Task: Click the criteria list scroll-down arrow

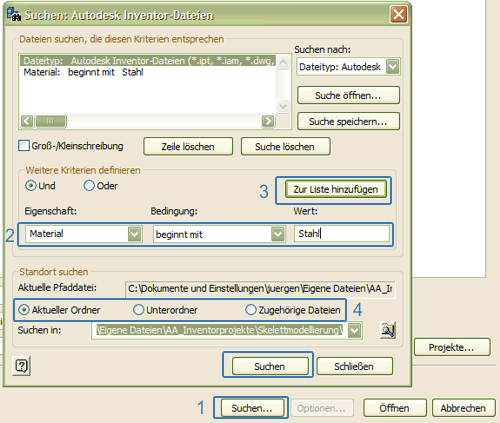Action: [x=283, y=107]
